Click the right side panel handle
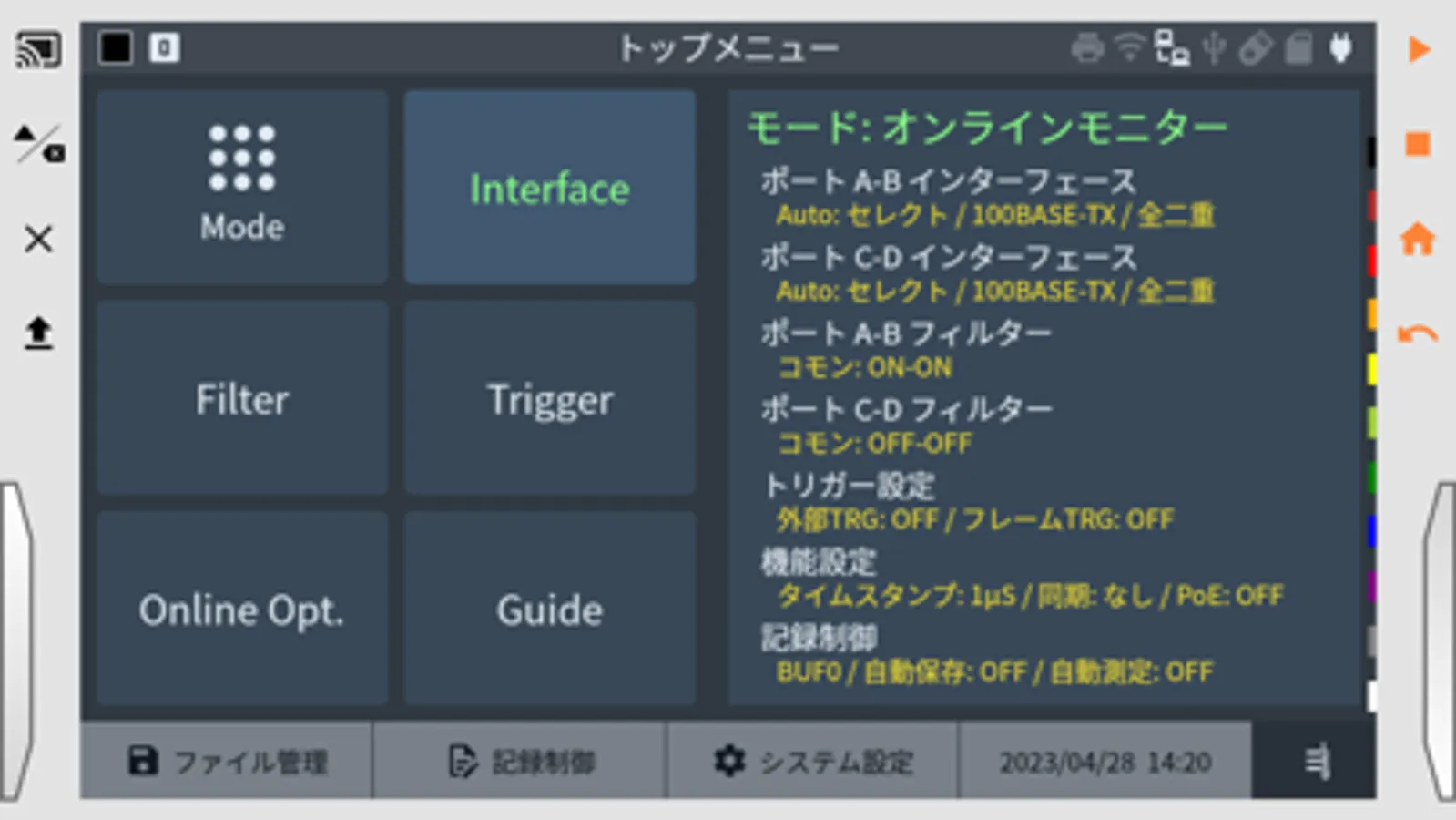The image size is (1456, 820). tap(1439, 641)
